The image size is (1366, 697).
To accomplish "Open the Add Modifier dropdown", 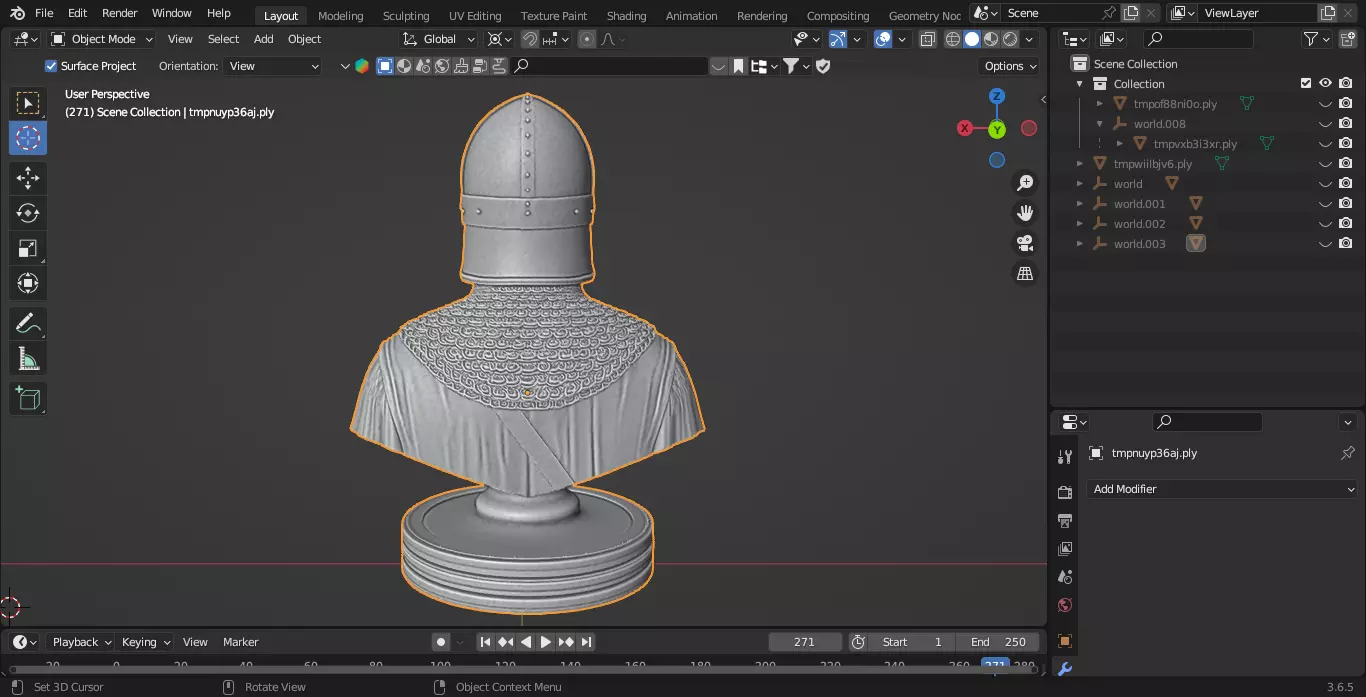I will [1222, 489].
